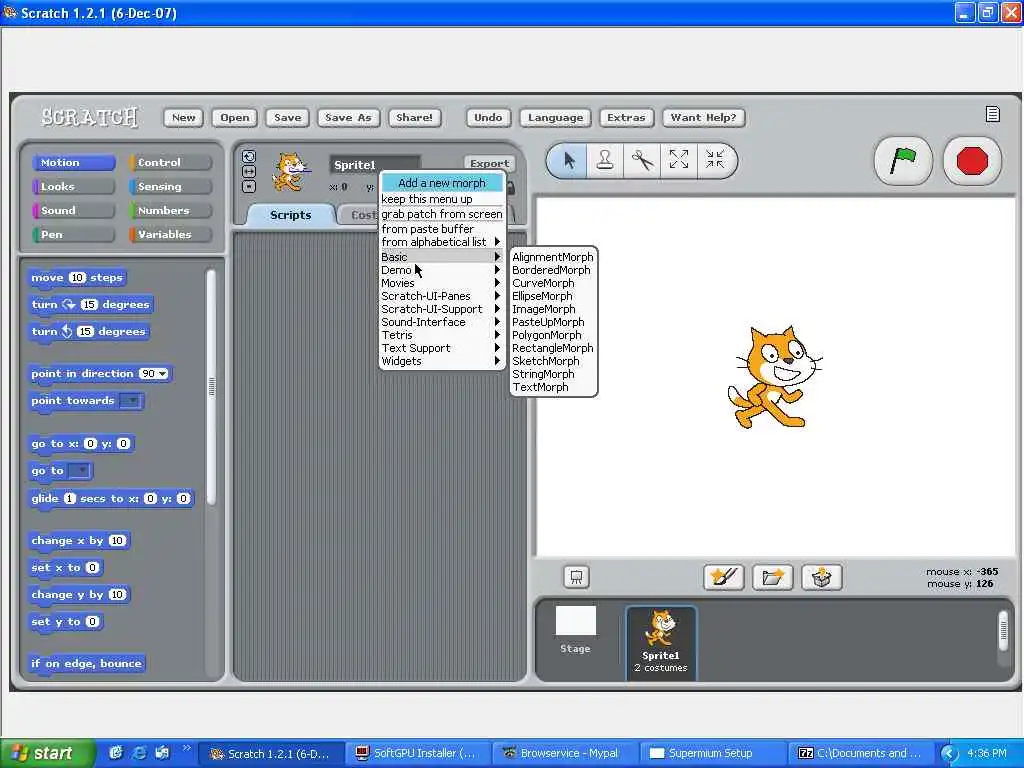Choose the can-rotate rotation style
Image resolution: width=1024 pixels, height=768 pixels.
pos(249,157)
